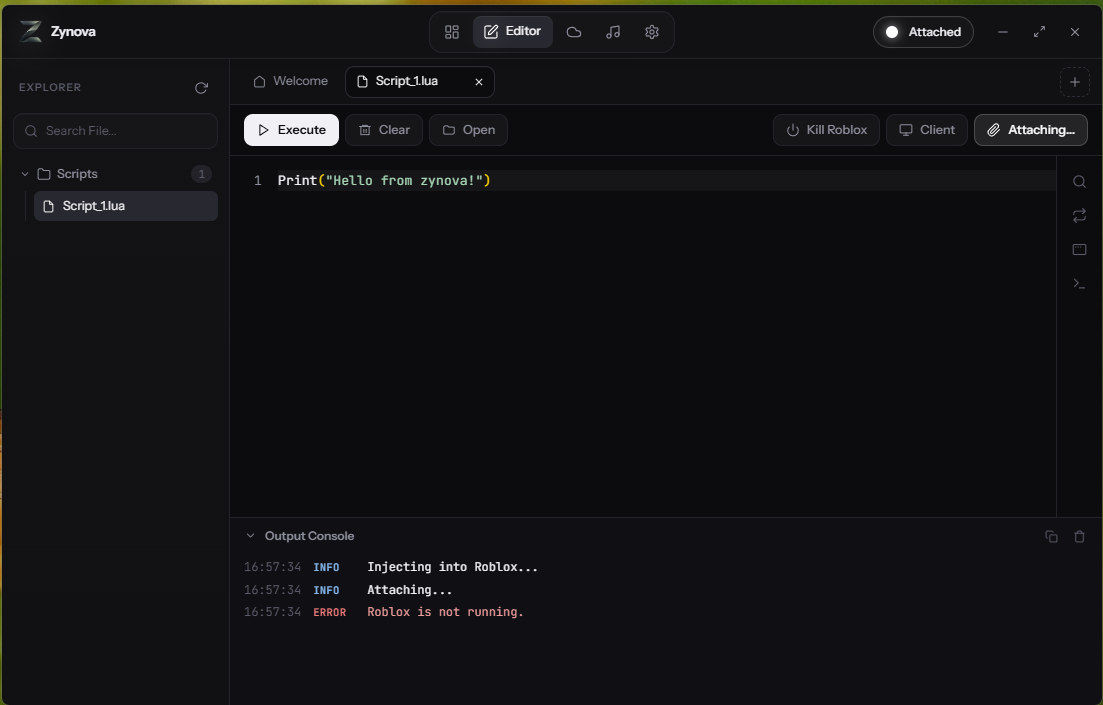Open the dashboard grid view icon
Image resolution: width=1103 pixels, height=705 pixels.
(x=452, y=32)
